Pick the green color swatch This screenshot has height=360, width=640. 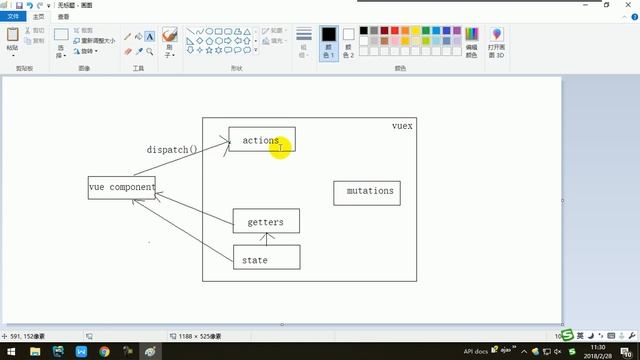pos(426,31)
